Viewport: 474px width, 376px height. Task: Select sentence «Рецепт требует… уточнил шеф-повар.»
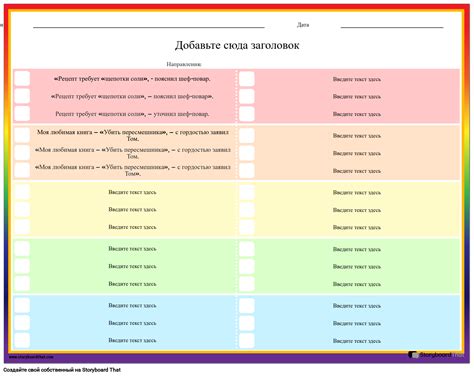click(x=132, y=114)
